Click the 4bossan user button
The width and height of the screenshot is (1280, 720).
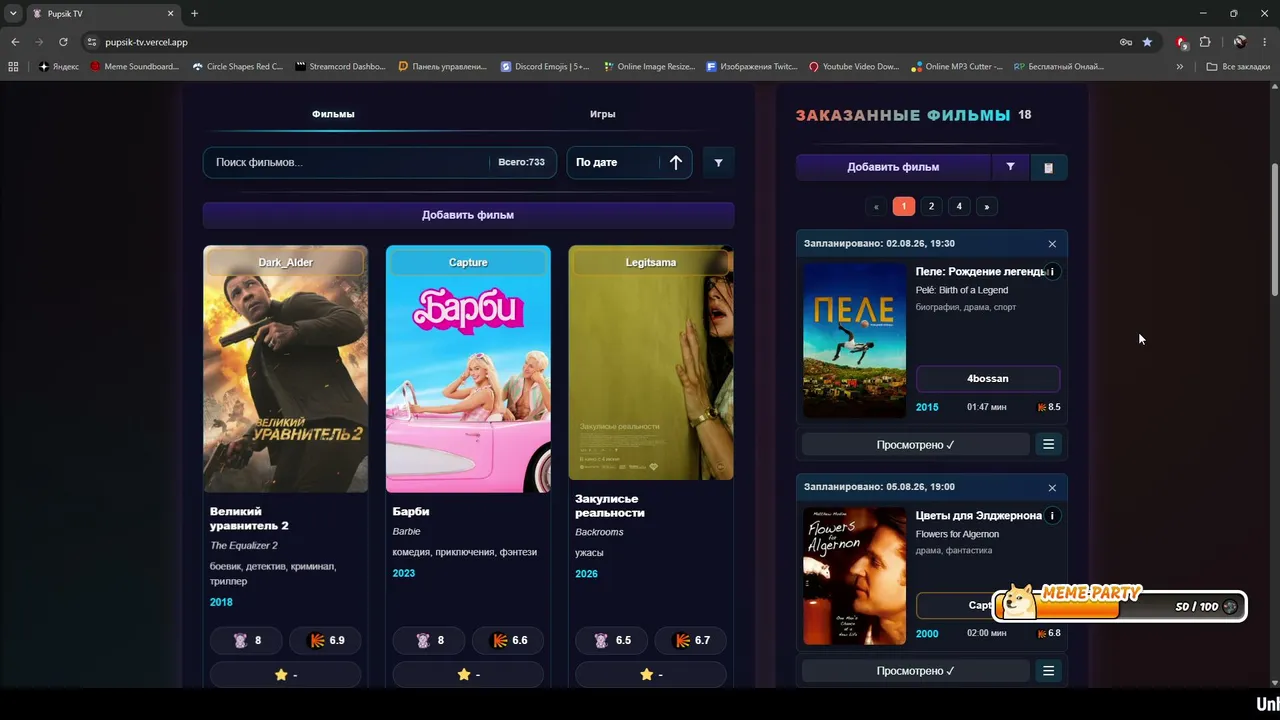[x=988, y=379]
